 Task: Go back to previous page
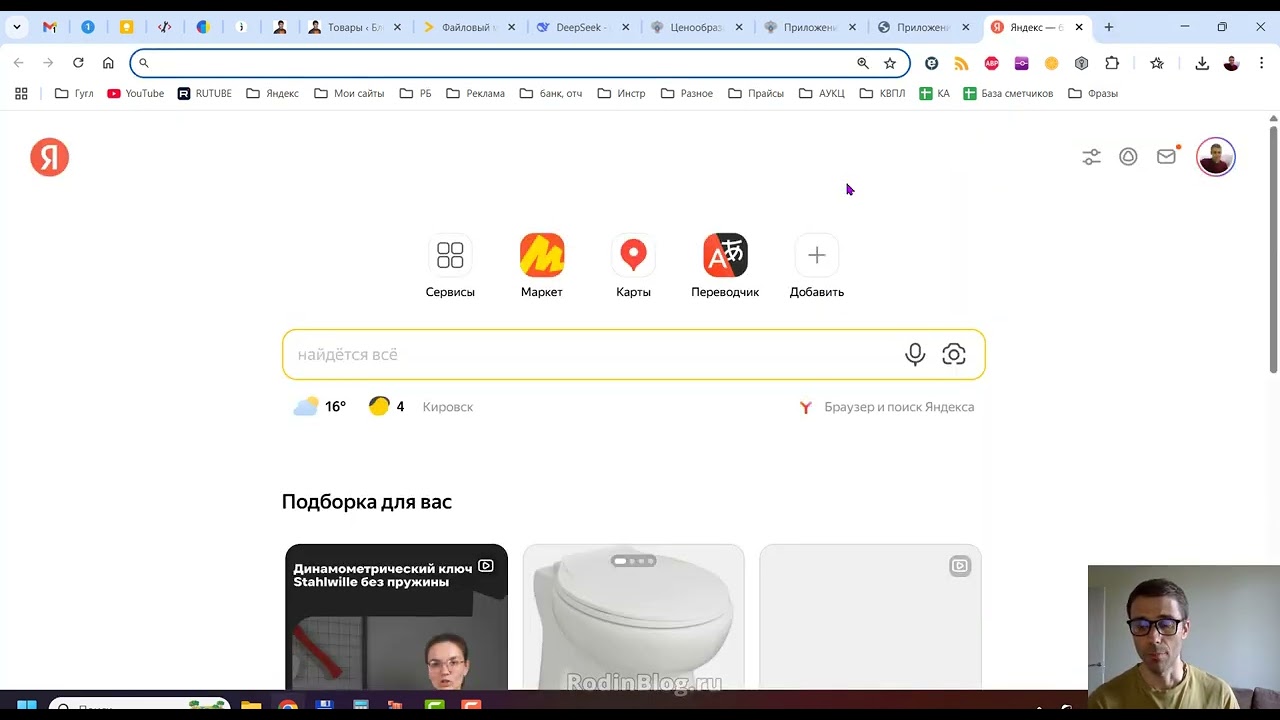pyautogui.click(x=18, y=63)
